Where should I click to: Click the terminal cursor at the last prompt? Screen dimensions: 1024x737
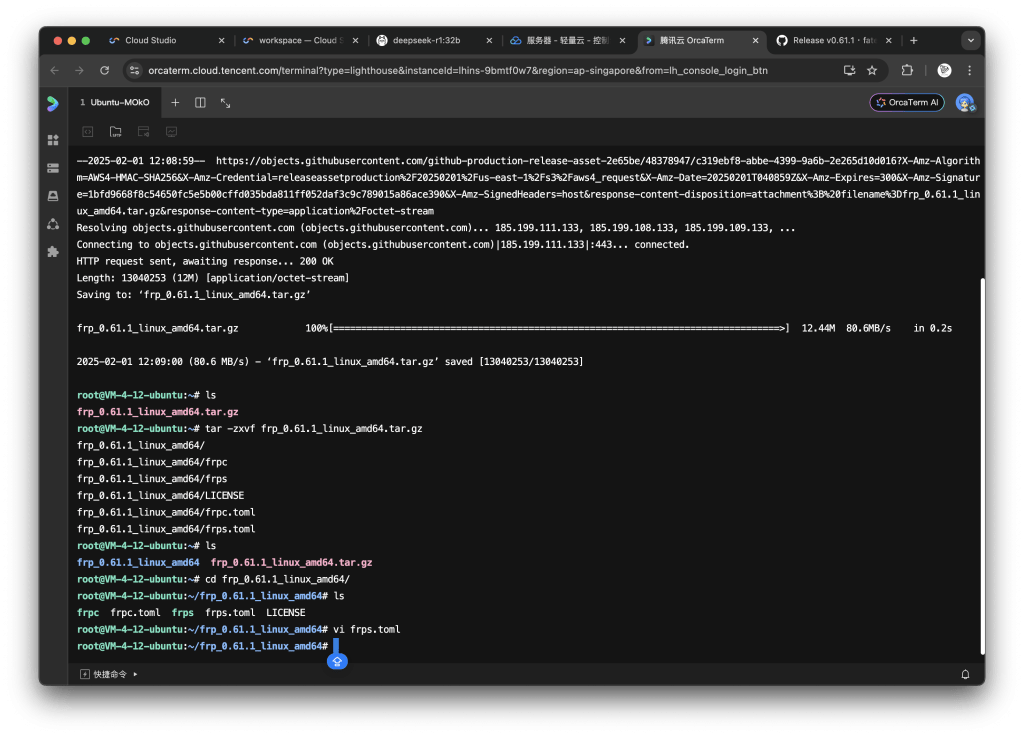pyautogui.click(x=336, y=646)
